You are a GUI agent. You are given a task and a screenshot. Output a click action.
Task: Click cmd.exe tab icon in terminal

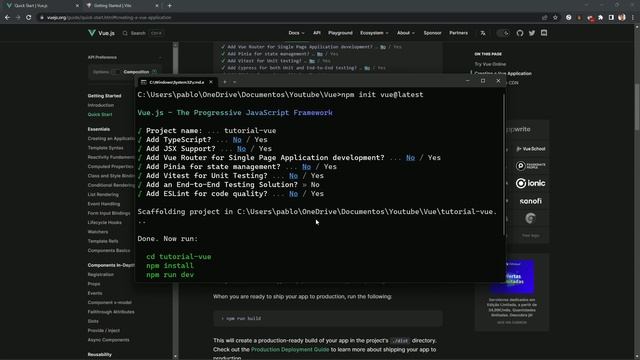[144, 82]
